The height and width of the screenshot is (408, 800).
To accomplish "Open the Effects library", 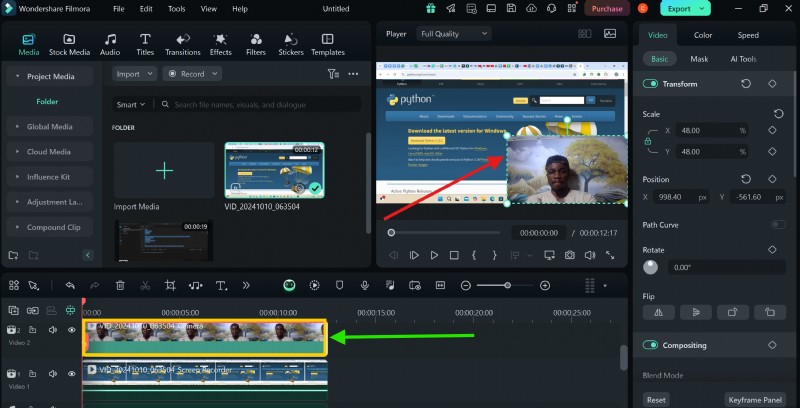I will pos(220,43).
